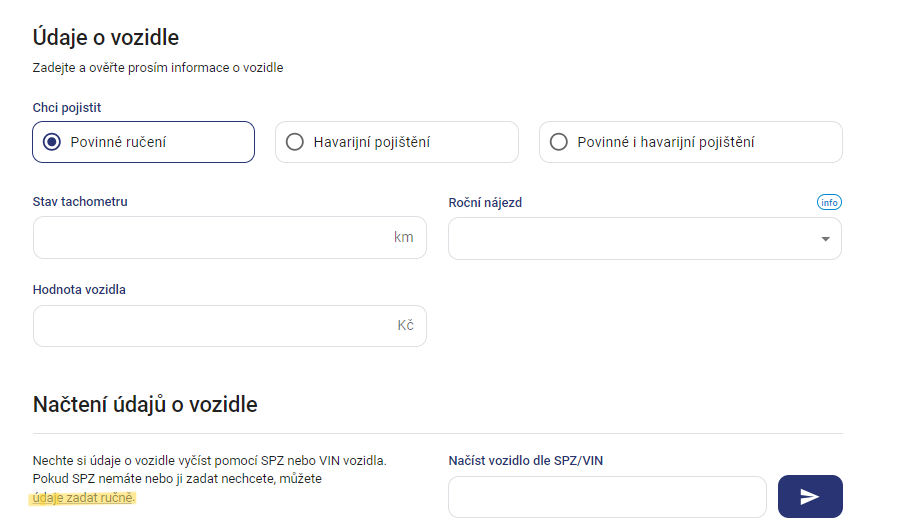Viewport: 897px width, 532px height.
Task: Click the 'Chci pojistit' label
Action: [67, 108]
